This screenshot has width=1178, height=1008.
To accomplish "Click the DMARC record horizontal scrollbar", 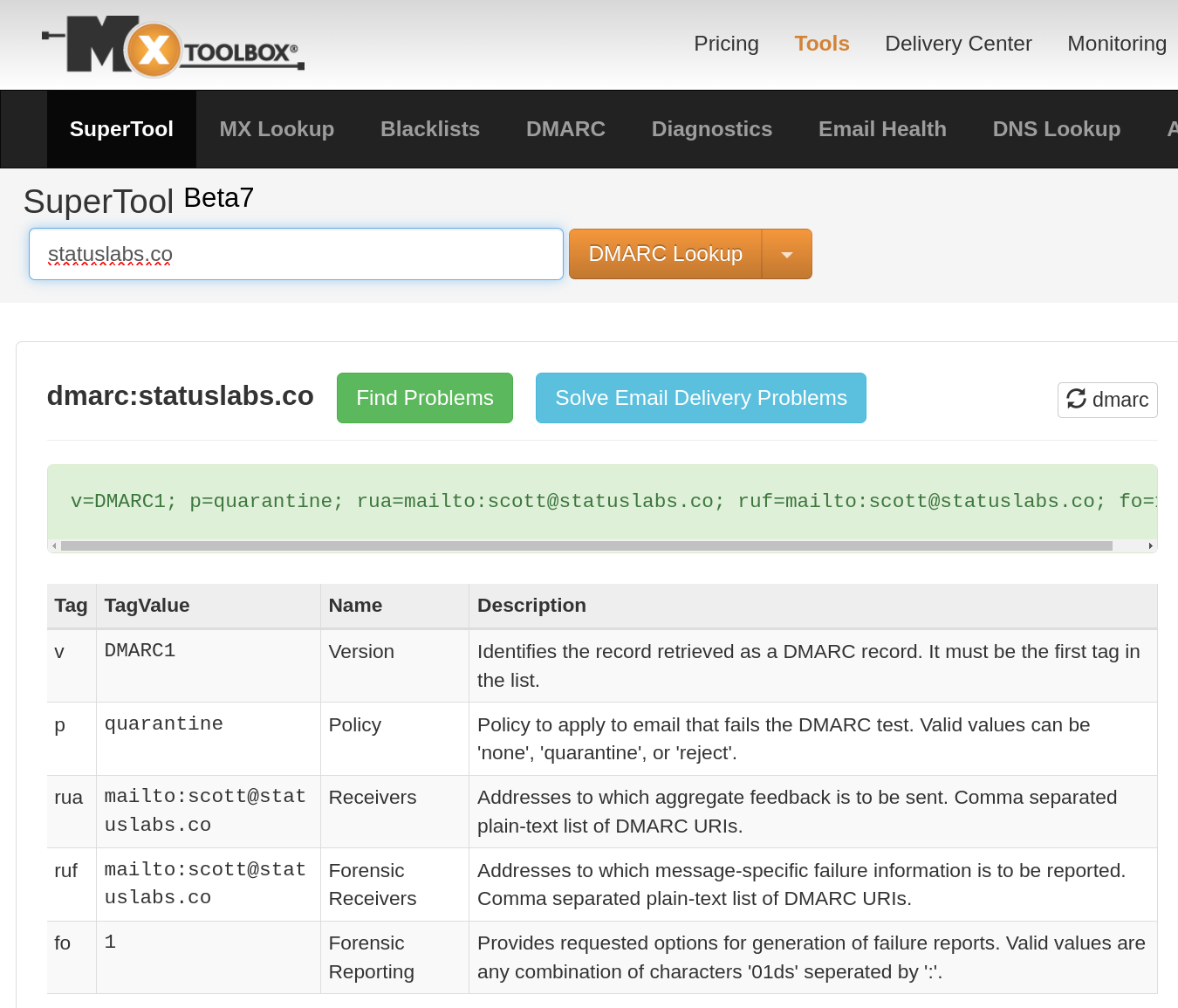I will [586, 545].
